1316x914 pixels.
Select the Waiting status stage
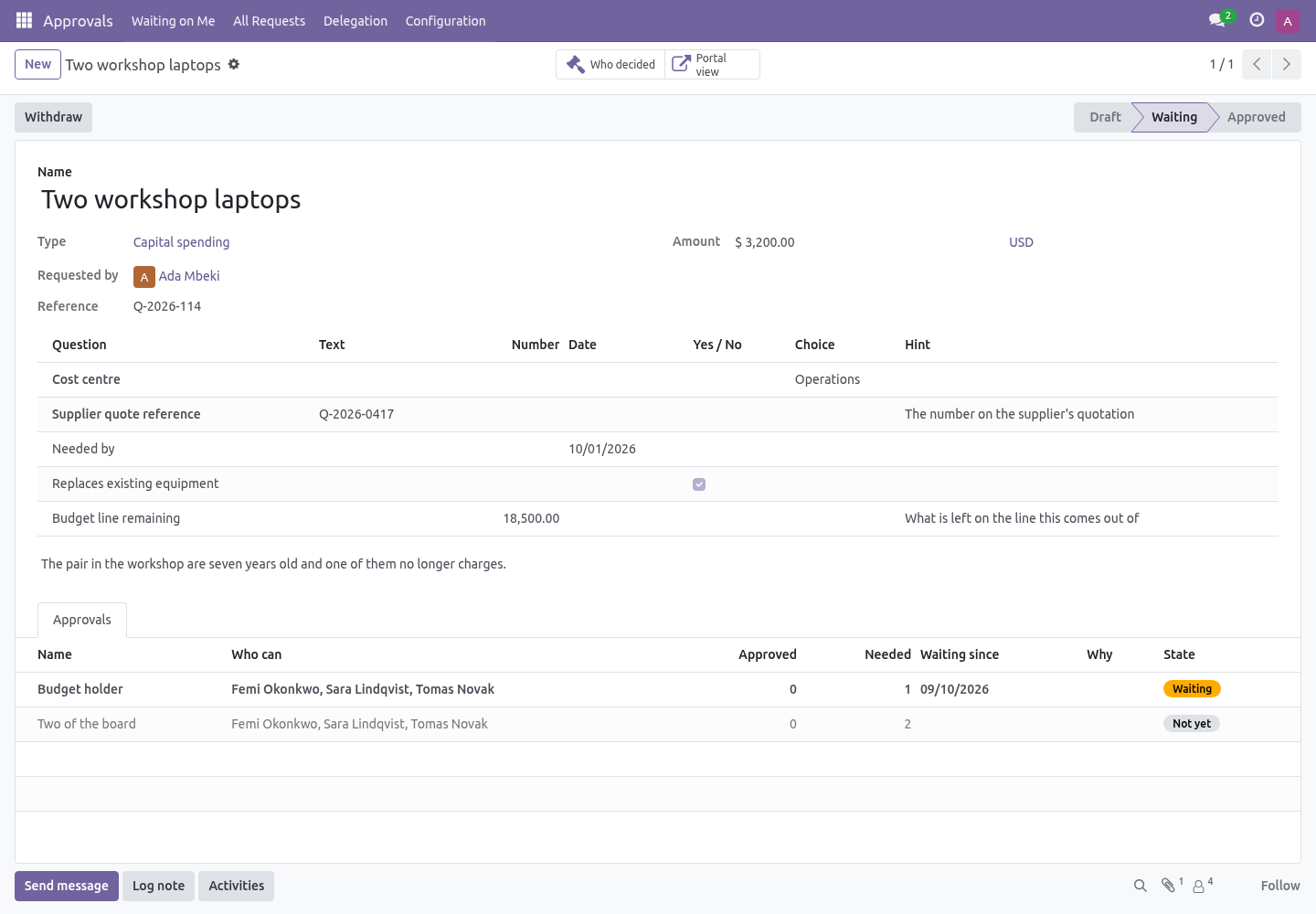point(1174,117)
